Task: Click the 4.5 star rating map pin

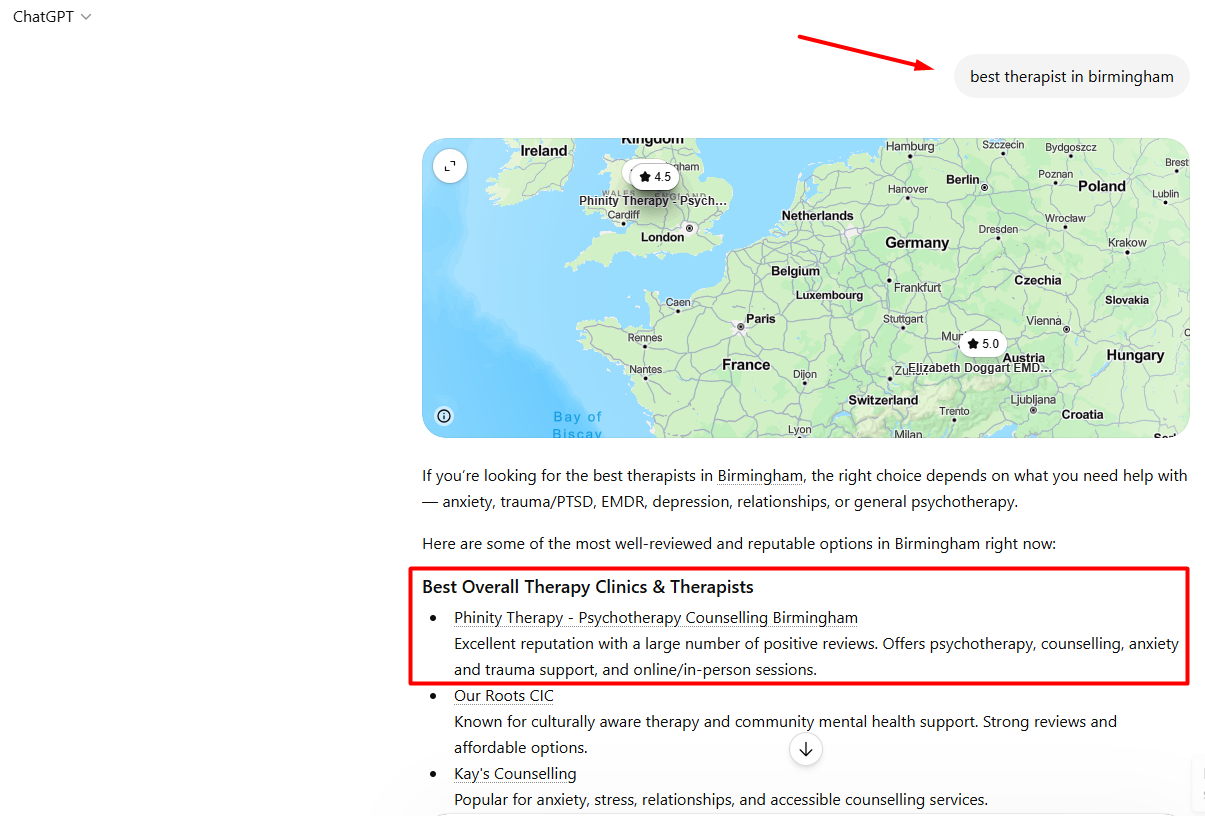Action: [655, 177]
